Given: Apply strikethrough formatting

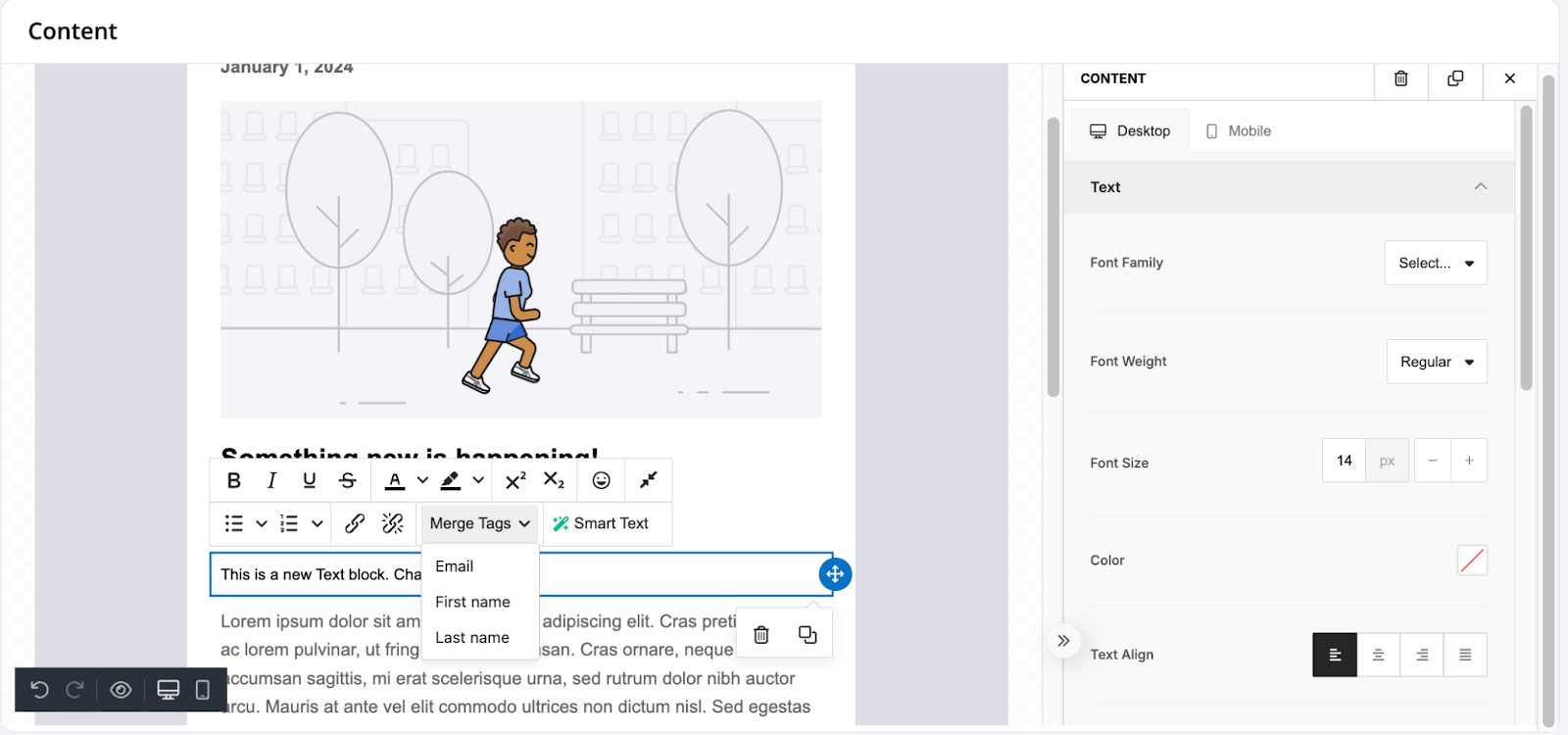Looking at the screenshot, I should pyautogui.click(x=347, y=480).
